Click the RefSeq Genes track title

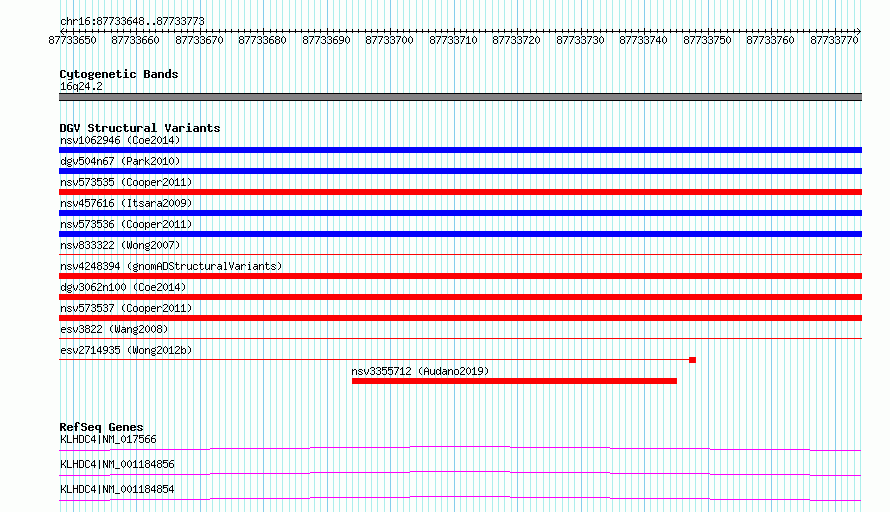pyautogui.click(x=101, y=427)
